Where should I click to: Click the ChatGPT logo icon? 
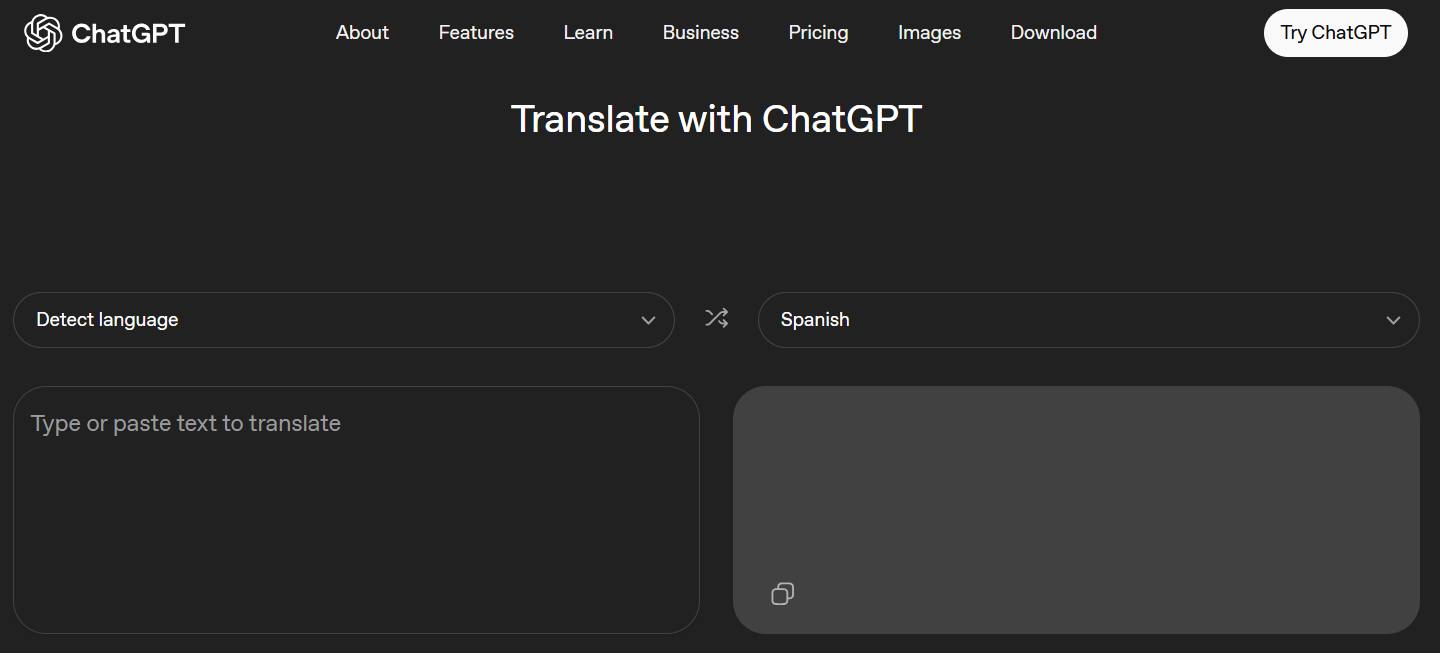[x=43, y=33]
